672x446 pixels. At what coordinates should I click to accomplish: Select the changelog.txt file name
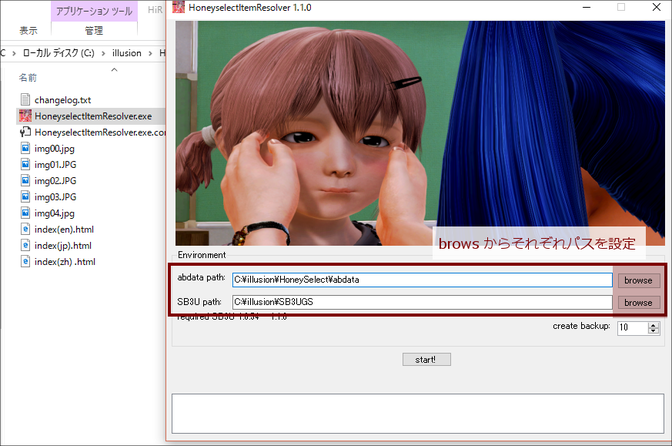pos(63,100)
